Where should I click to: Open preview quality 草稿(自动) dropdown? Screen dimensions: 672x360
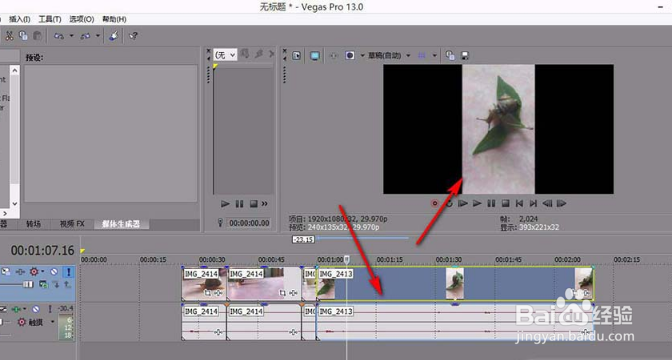[x=389, y=55]
